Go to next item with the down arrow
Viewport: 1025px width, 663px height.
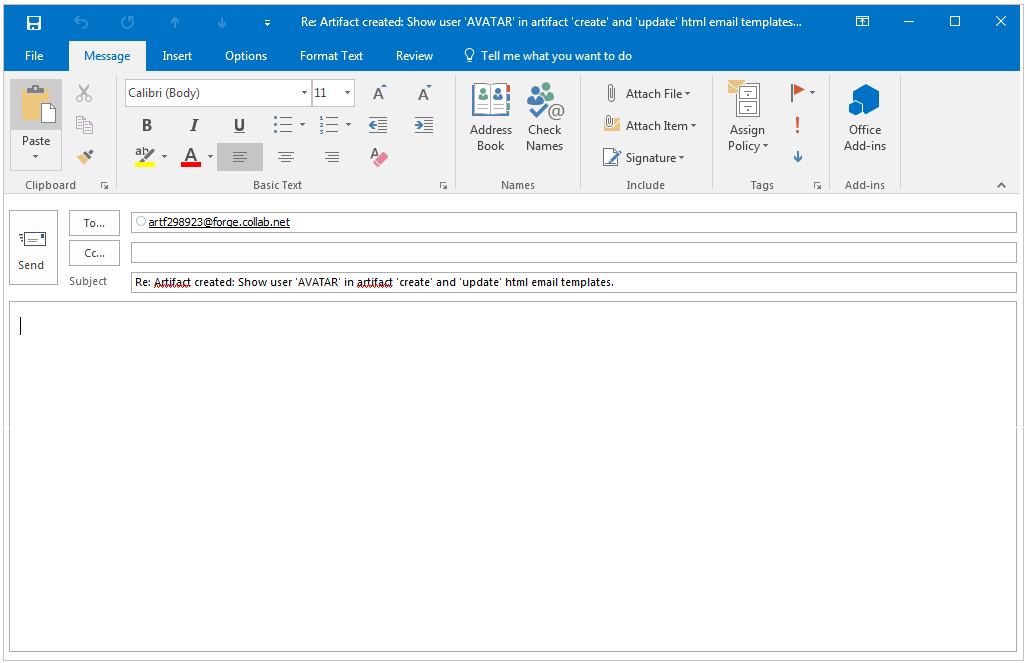(x=222, y=23)
